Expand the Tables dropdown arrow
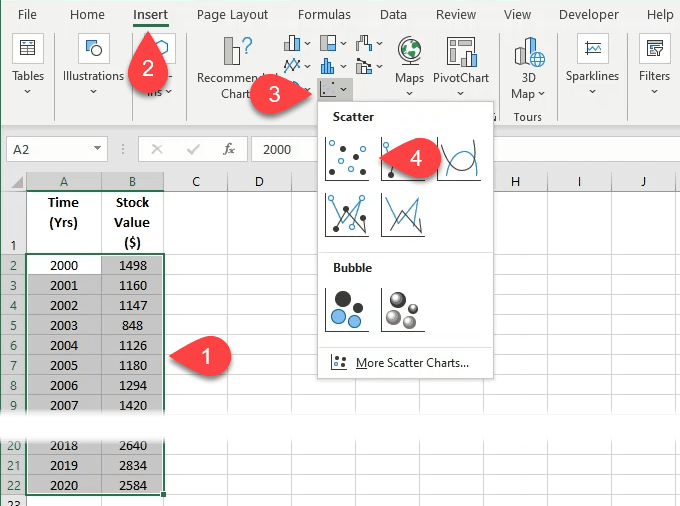 coord(27,91)
